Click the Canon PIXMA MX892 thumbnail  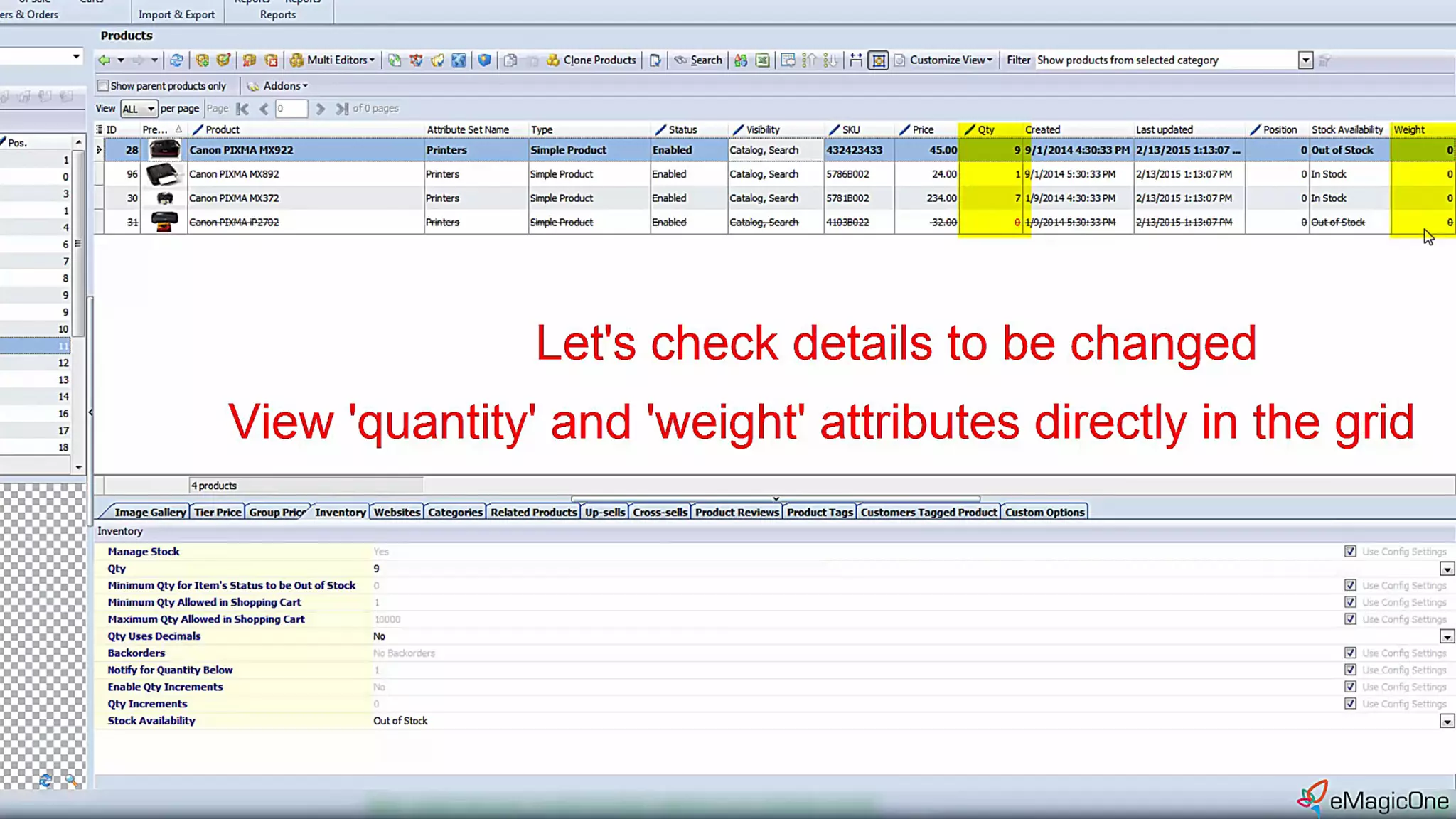click(x=164, y=174)
